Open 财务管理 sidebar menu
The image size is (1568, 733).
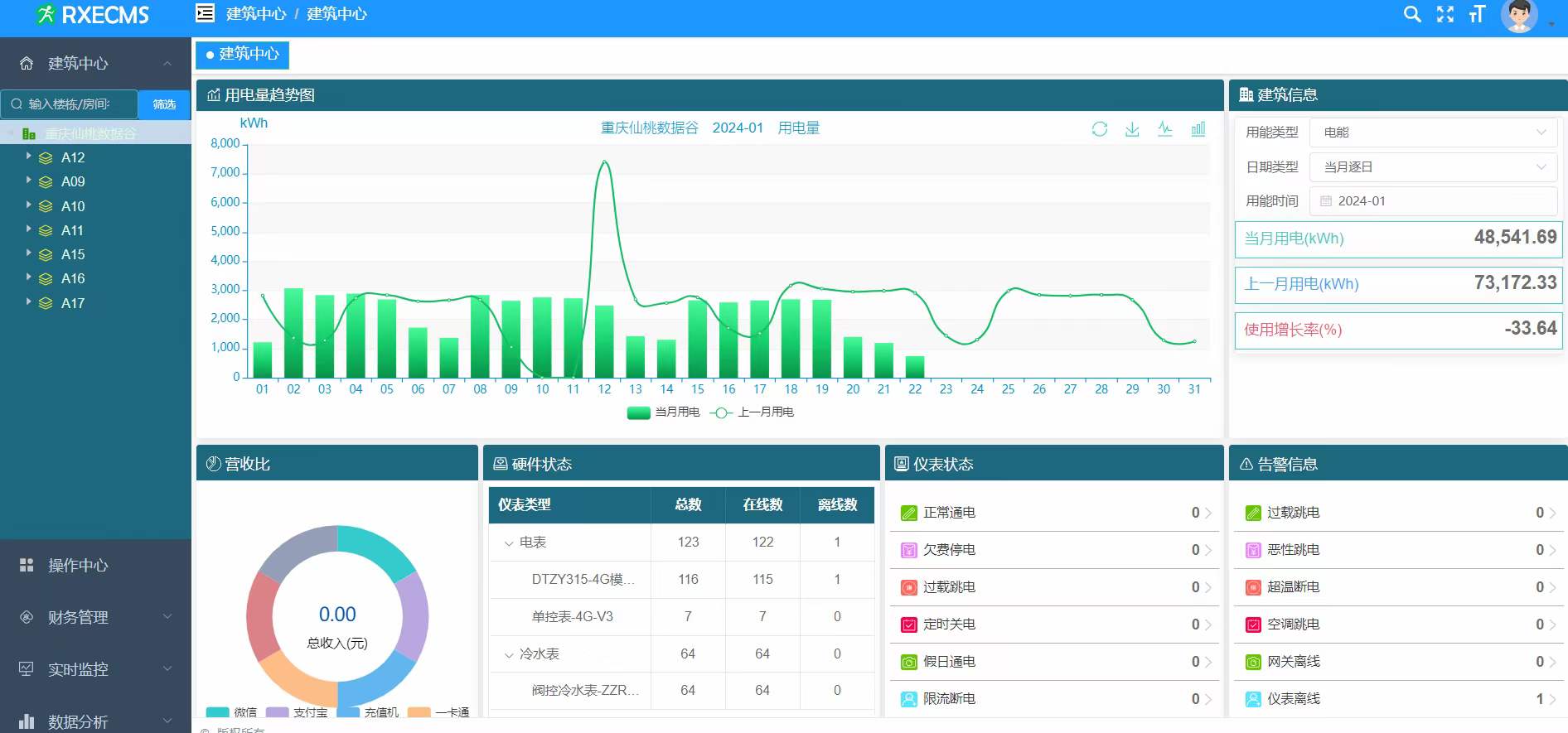95,617
